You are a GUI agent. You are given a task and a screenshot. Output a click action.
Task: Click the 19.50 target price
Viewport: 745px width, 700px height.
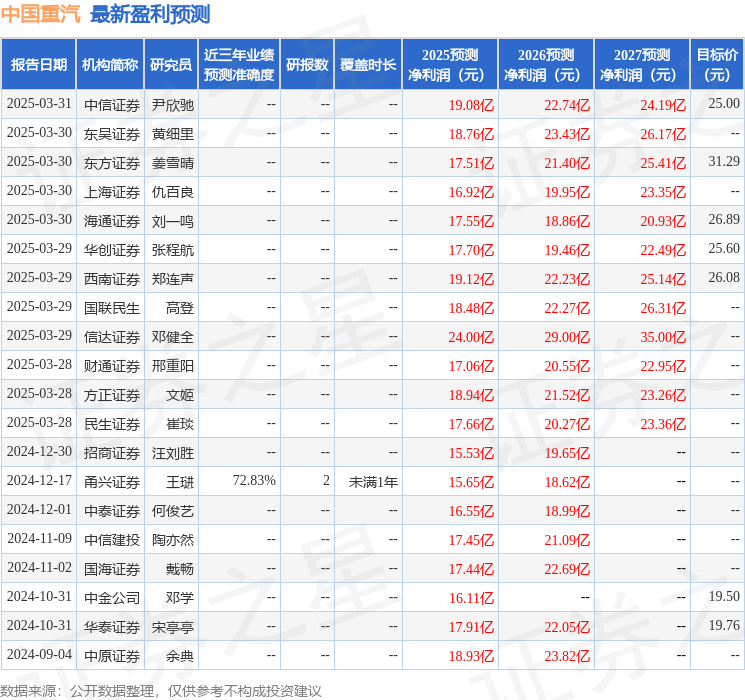point(724,596)
